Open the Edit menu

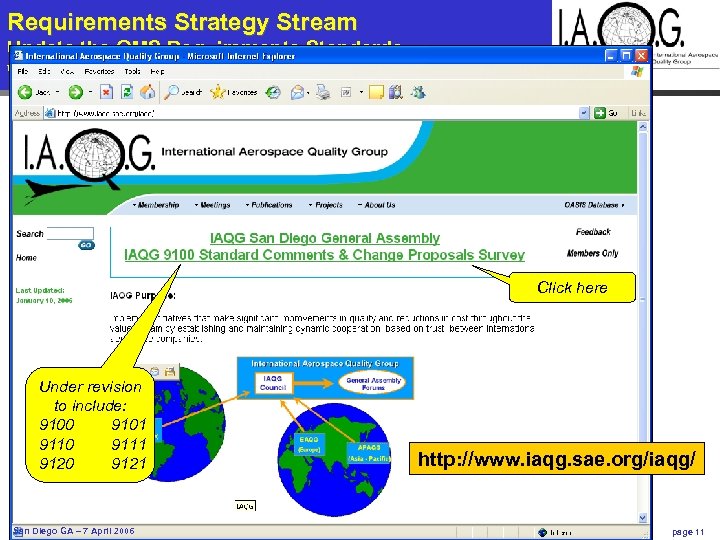44,71
